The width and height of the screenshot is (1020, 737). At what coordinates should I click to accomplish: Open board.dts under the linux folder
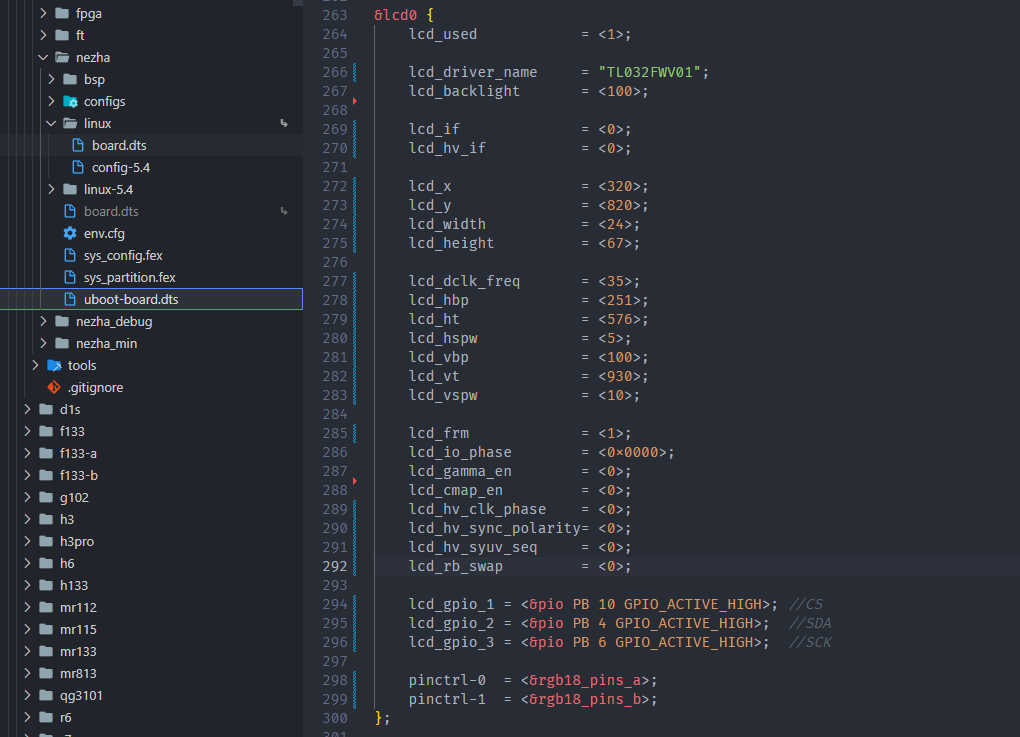click(119, 145)
